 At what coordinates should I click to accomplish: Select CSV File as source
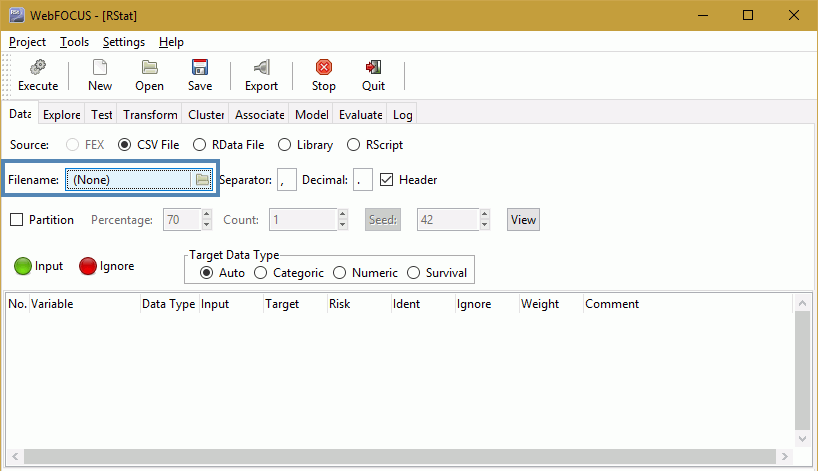pyautogui.click(x=124, y=144)
